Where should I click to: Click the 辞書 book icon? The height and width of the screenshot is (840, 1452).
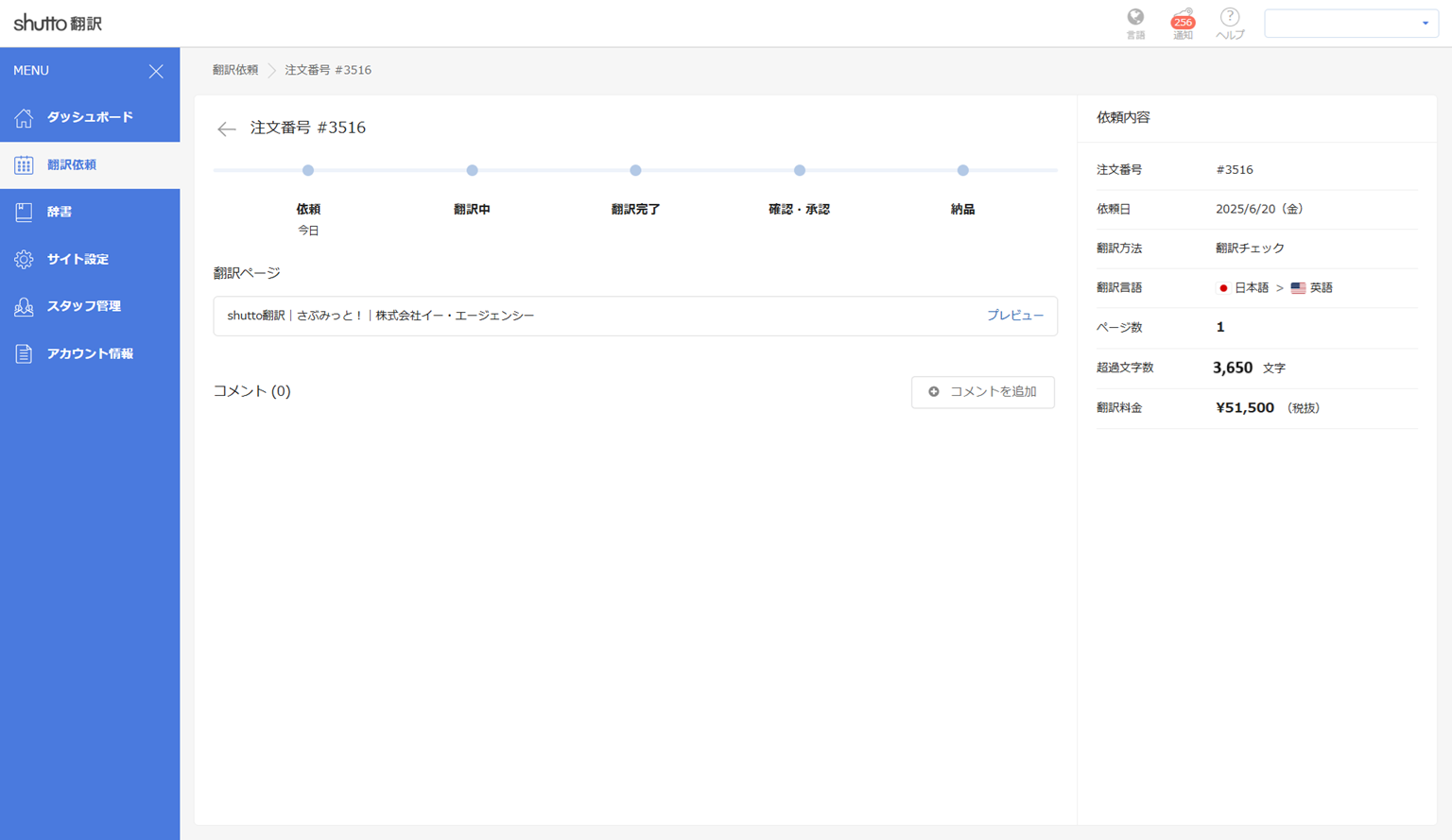click(24, 212)
